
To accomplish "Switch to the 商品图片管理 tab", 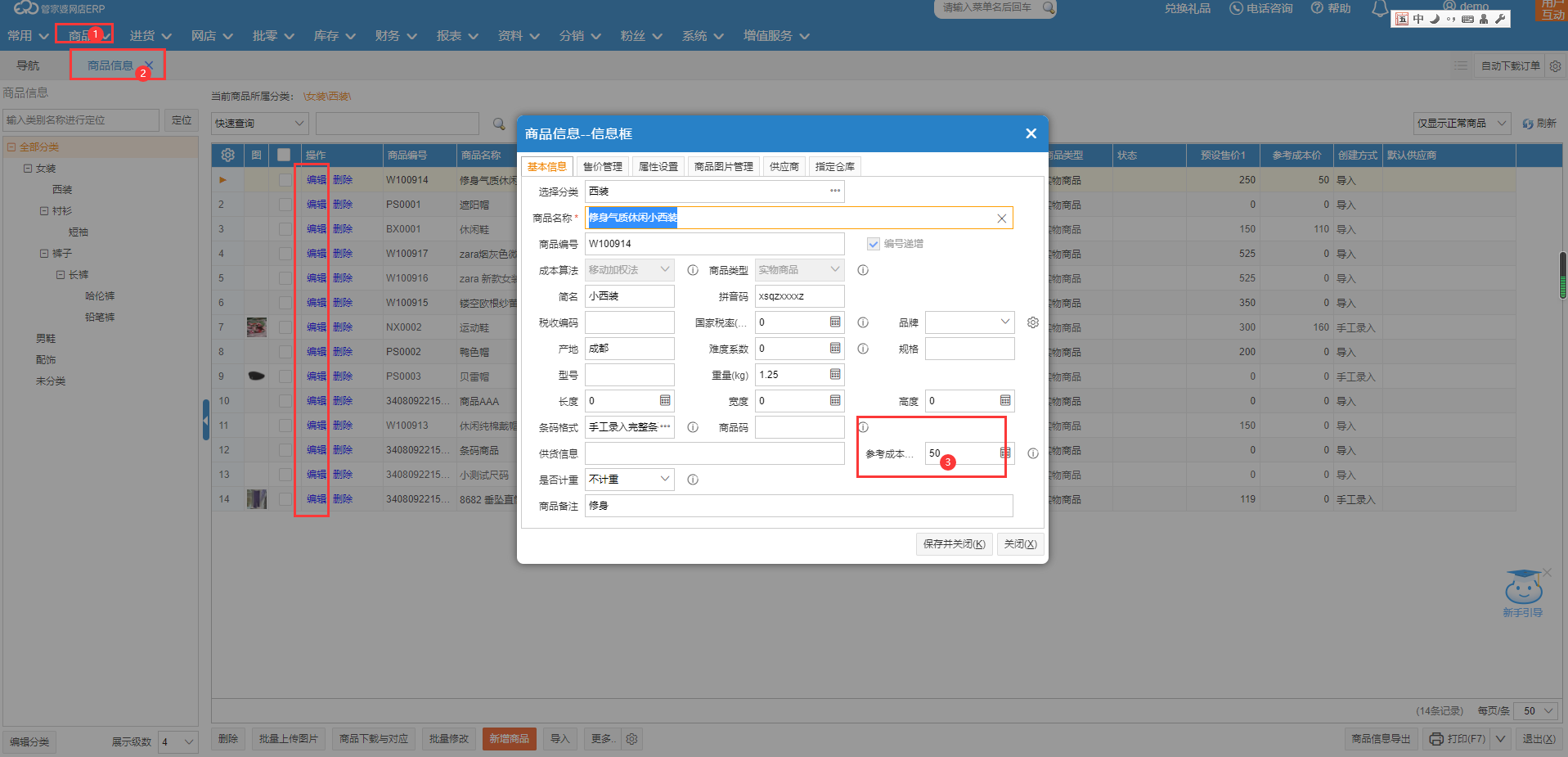I will coord(724,167).
